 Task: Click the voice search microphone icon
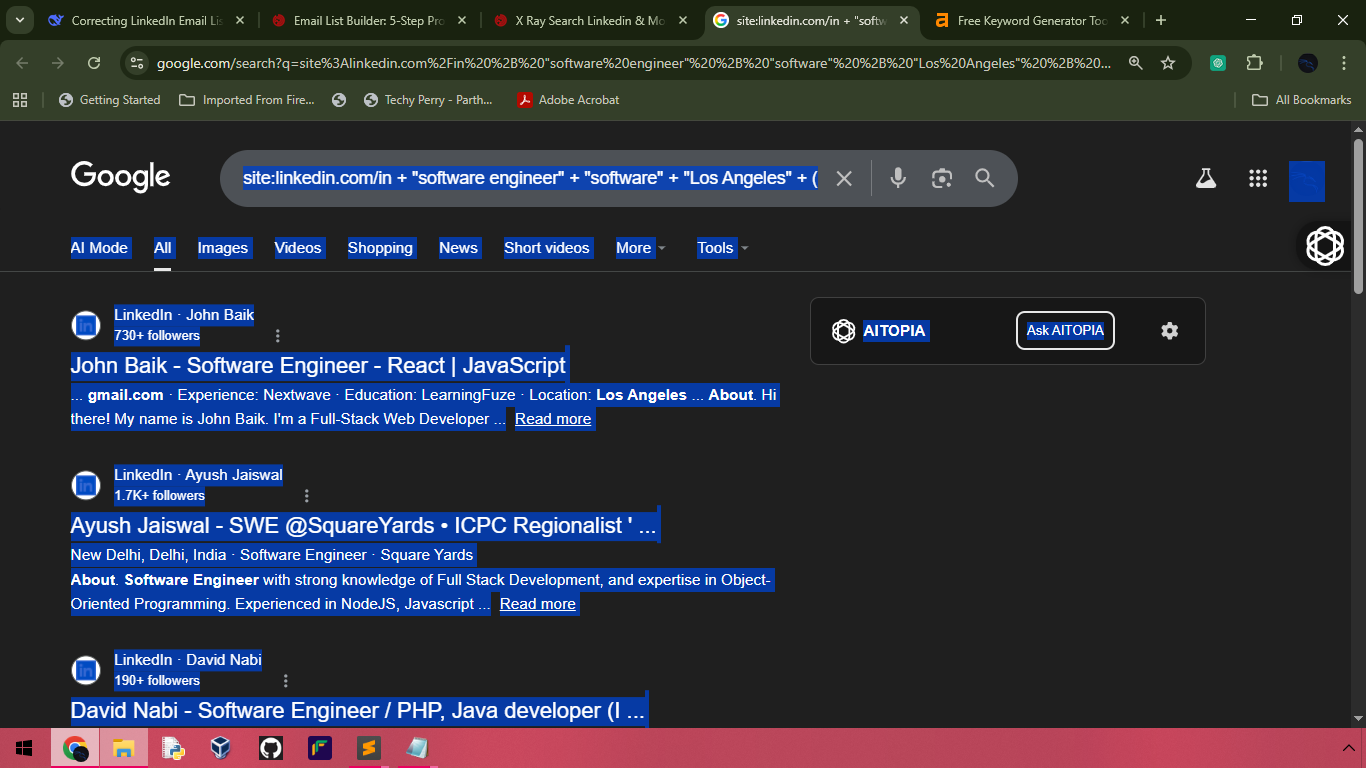[898, 178]
